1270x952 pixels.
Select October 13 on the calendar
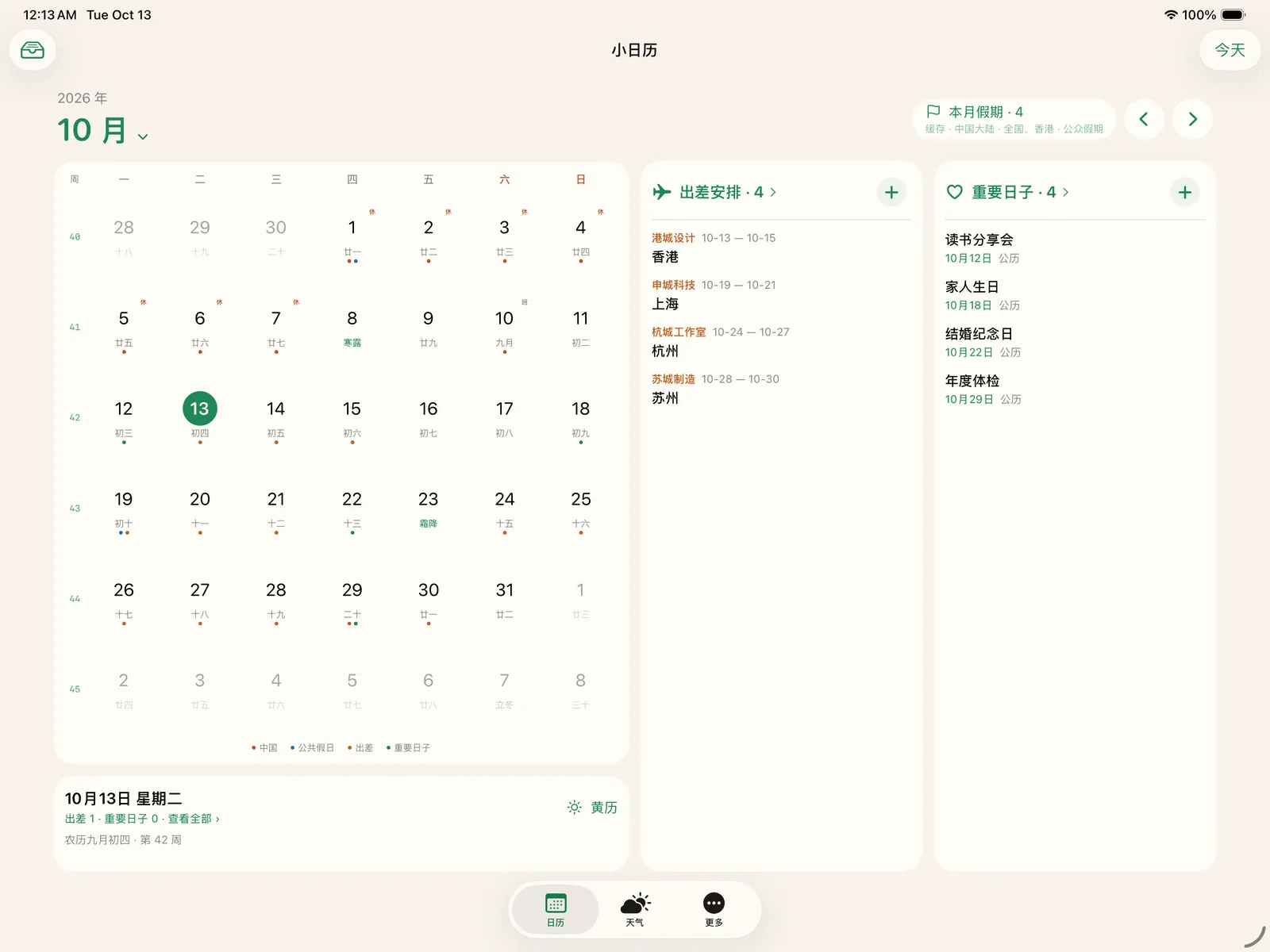200,409
